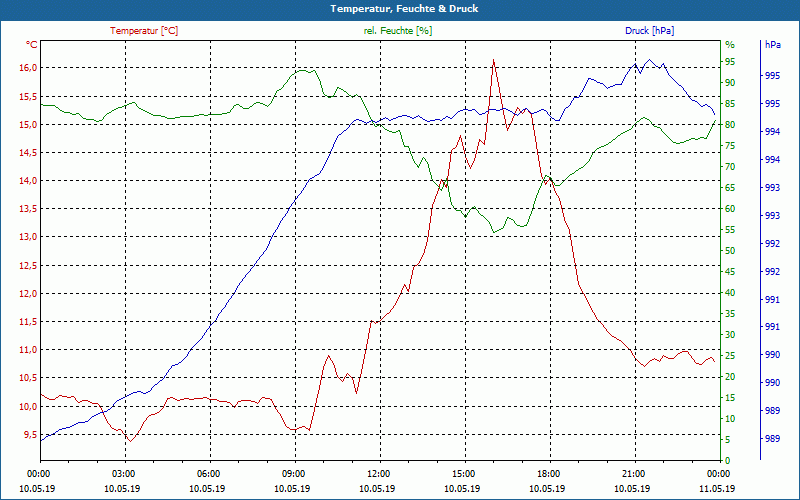Select the red 'Temperatur [°C]' legend label
The image size is (800, 500).
pyautogui.click(x=144, y=31)
